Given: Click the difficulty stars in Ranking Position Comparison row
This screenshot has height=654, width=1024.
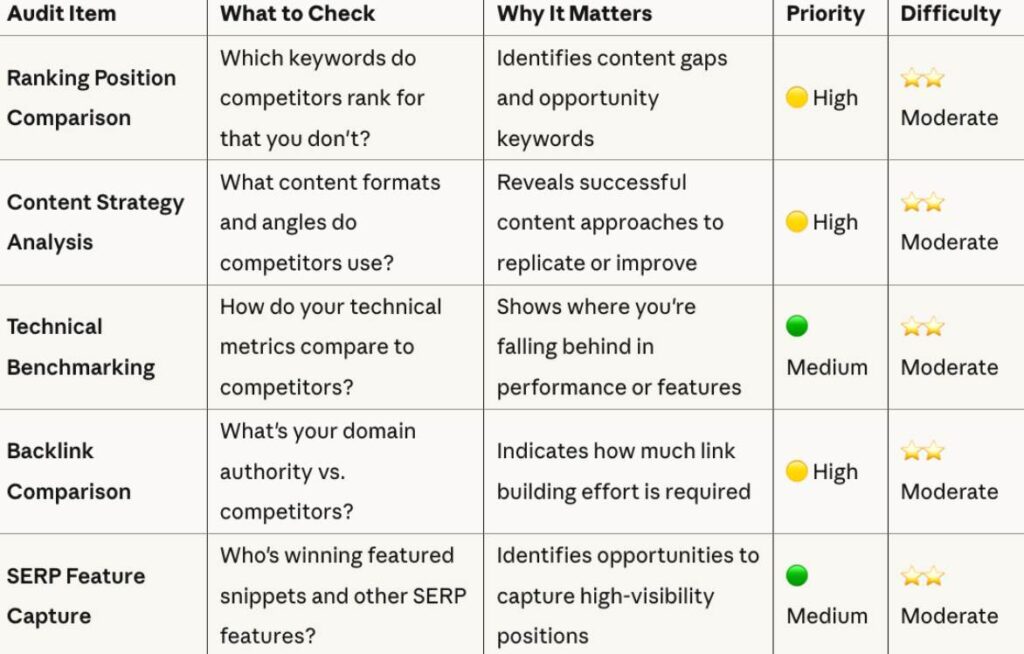Looking at the screenshot, I should click(x=922, y=78).
